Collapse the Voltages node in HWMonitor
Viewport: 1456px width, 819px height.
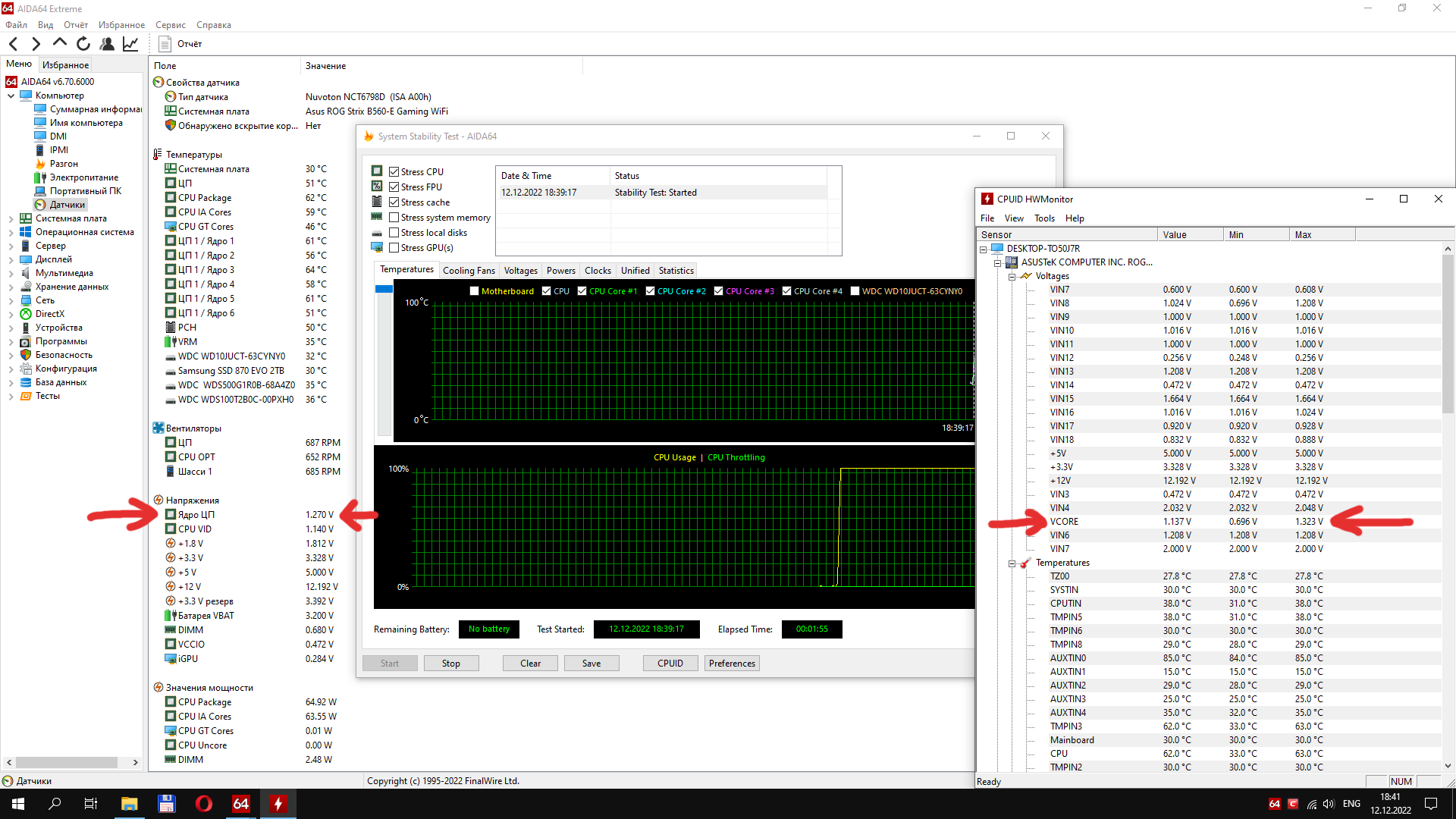pyautogui.click(x=1012, y=277)
